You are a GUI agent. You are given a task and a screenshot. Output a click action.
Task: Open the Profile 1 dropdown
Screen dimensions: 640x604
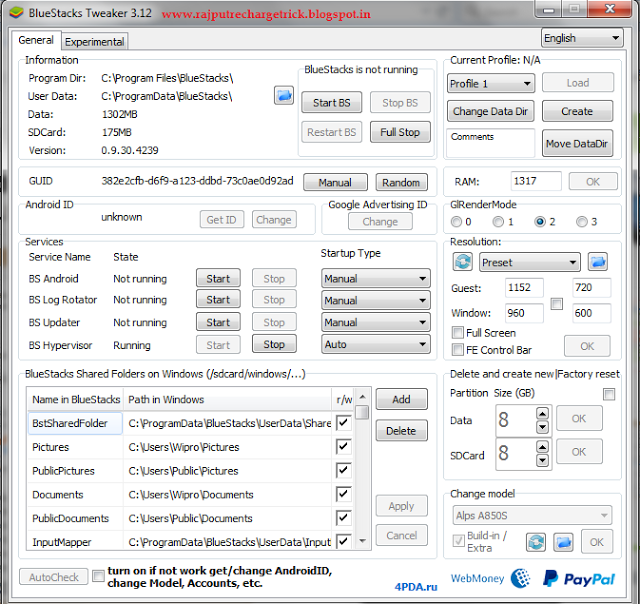(491, 84)
